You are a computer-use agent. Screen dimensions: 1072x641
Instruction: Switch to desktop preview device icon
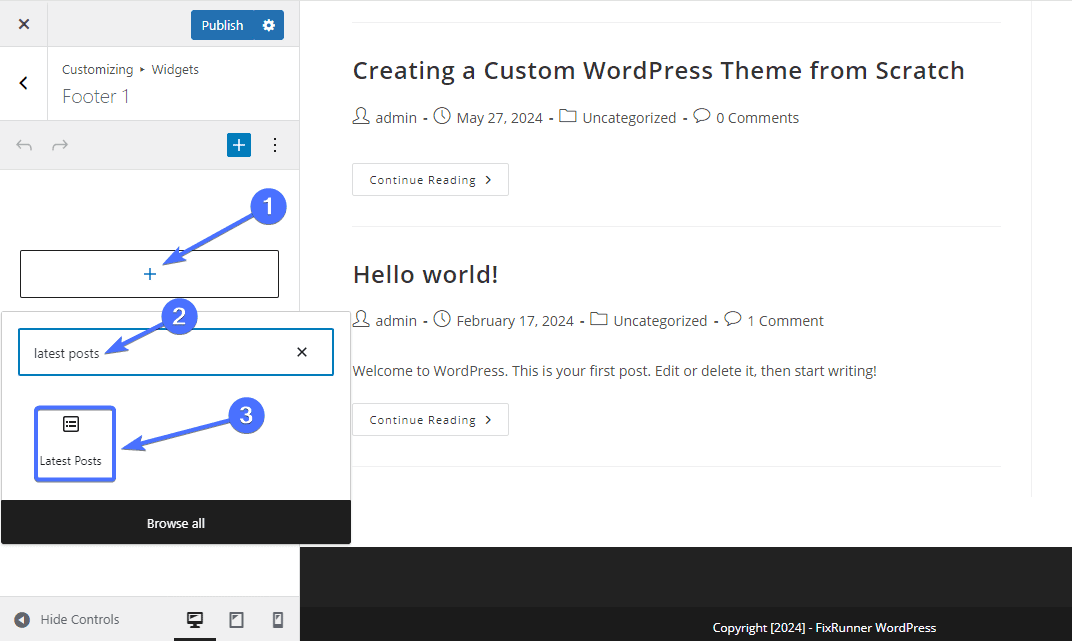click(x=195, y=620)
